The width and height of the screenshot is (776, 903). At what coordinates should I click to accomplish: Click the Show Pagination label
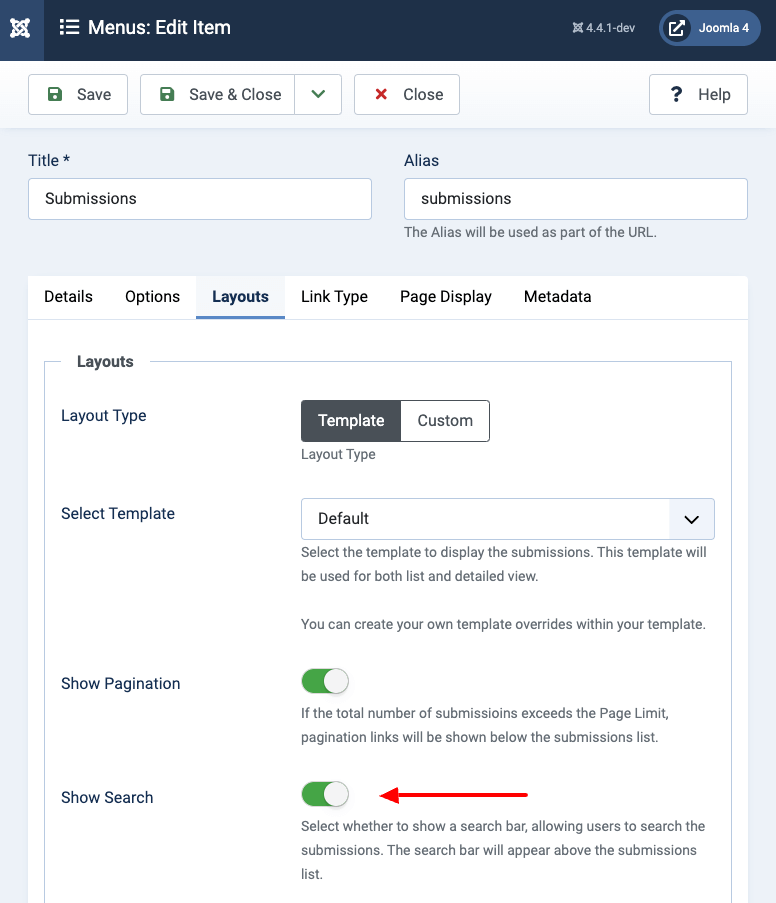coord(120,684)
